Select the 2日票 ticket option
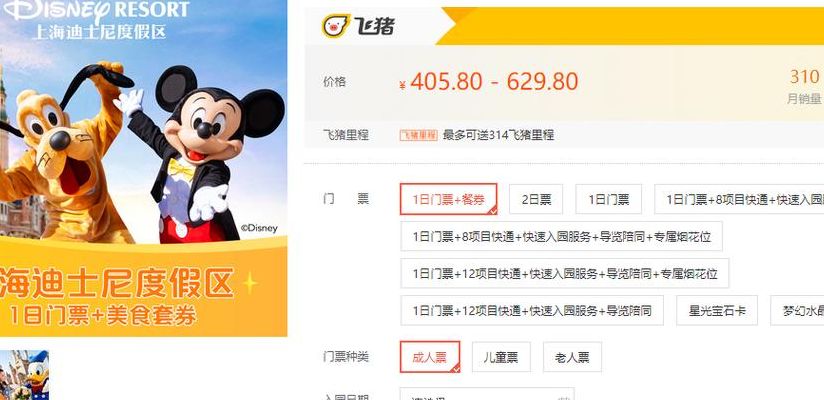 (x=536, y=199)
